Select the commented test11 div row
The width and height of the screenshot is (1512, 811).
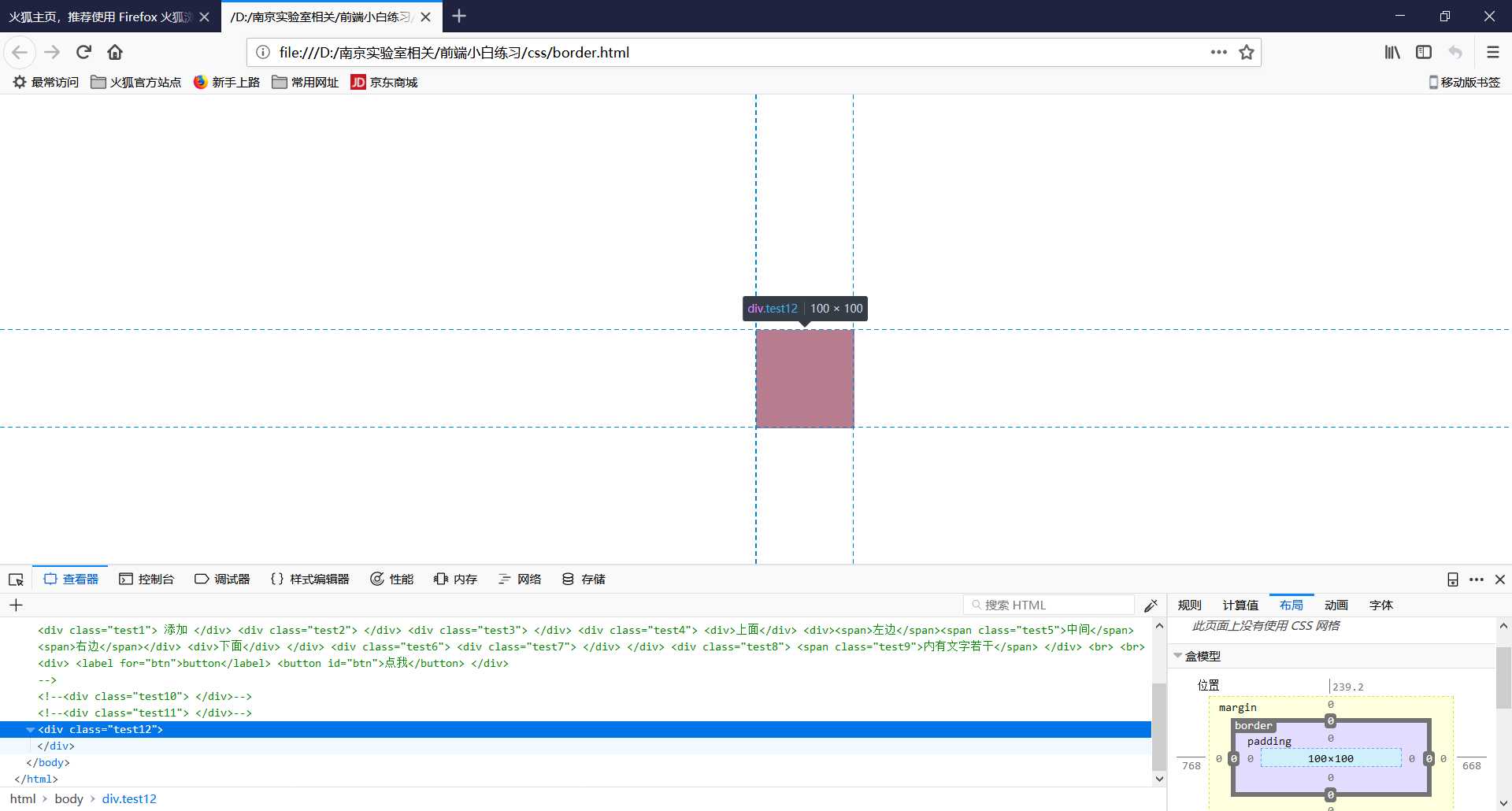pyautogui.click(x=145, y=713)
